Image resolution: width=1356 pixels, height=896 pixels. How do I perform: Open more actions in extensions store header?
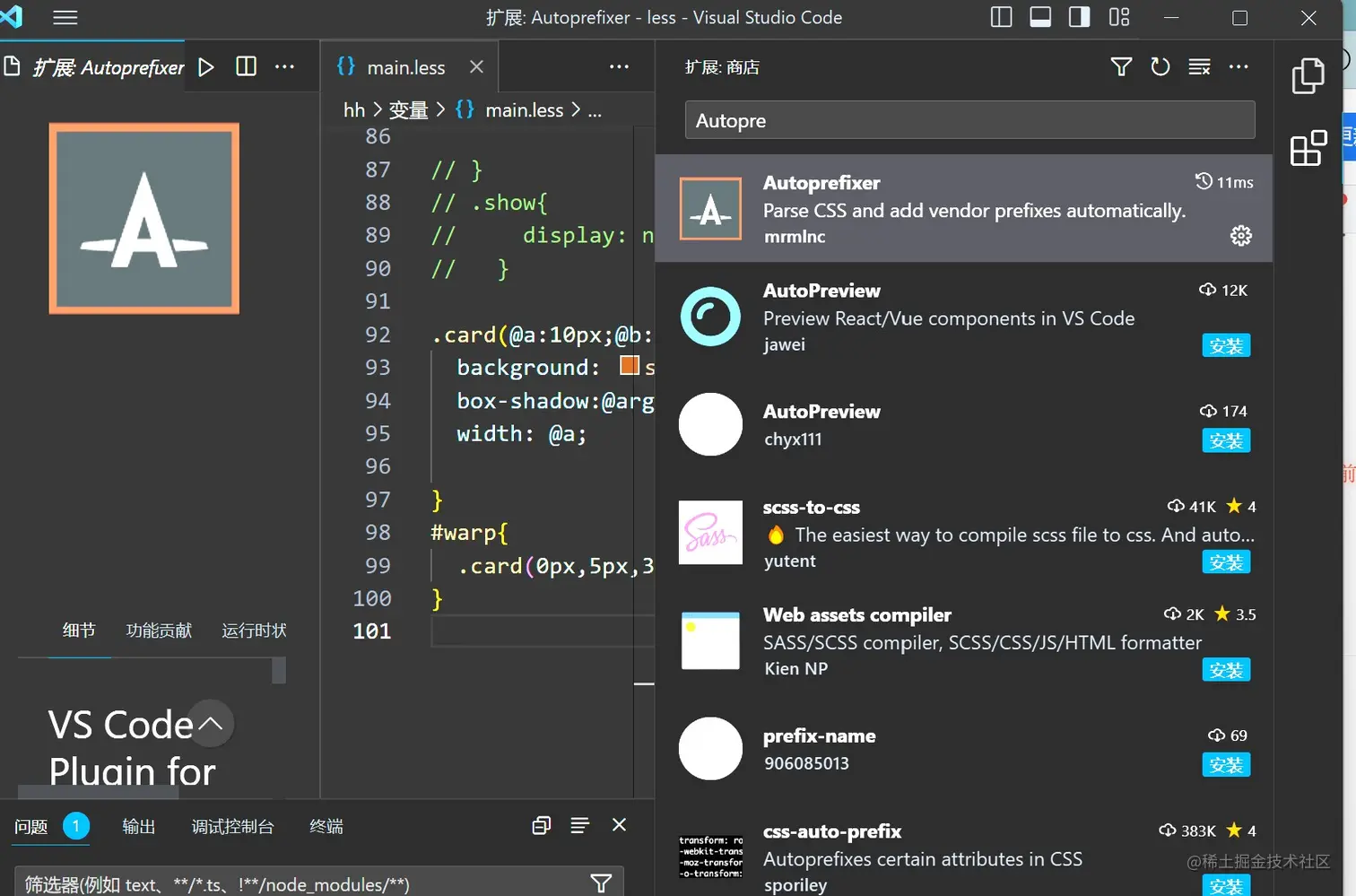1239,67
